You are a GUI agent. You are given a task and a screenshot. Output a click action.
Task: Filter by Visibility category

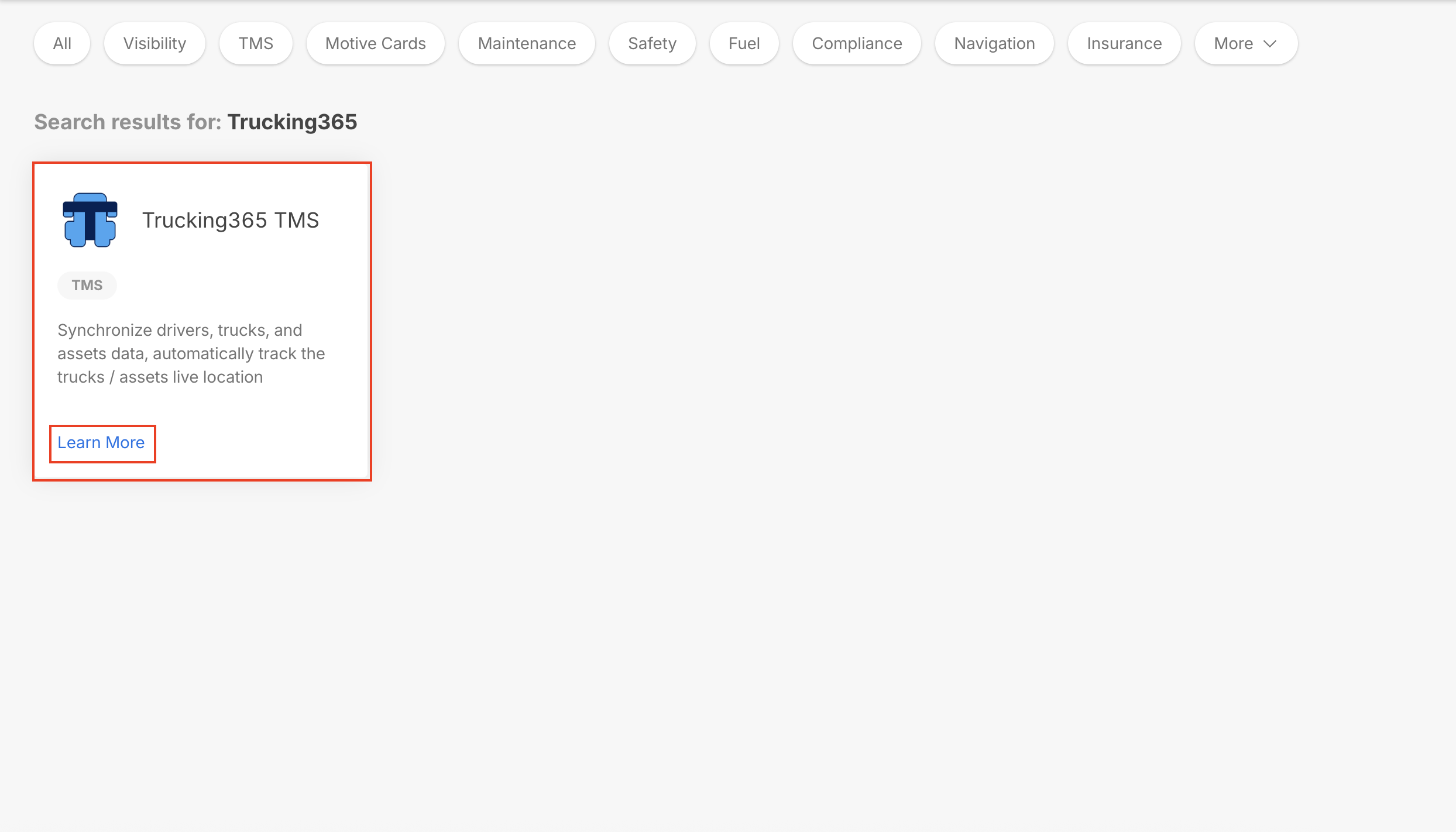pyautogui.click(x=154, y=43)
